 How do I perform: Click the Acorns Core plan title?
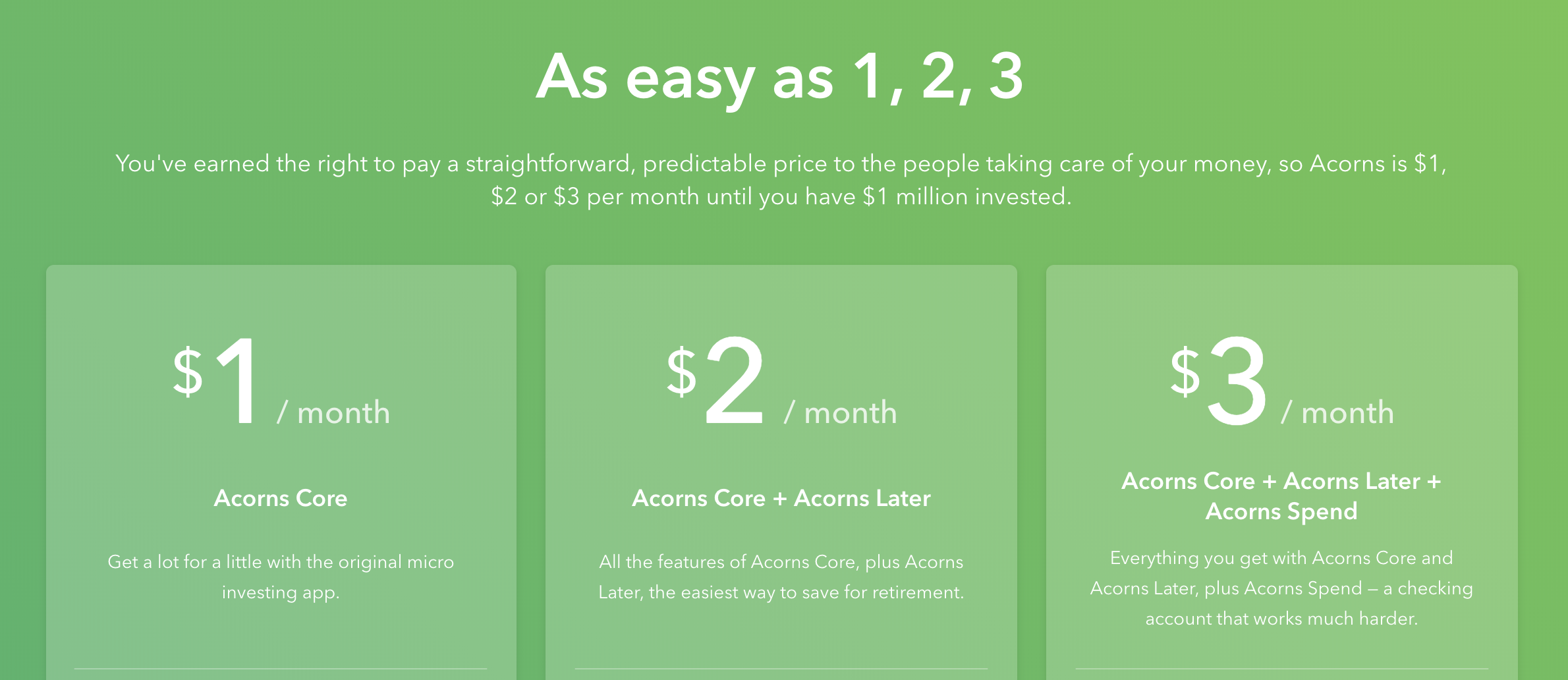point(281,498)
